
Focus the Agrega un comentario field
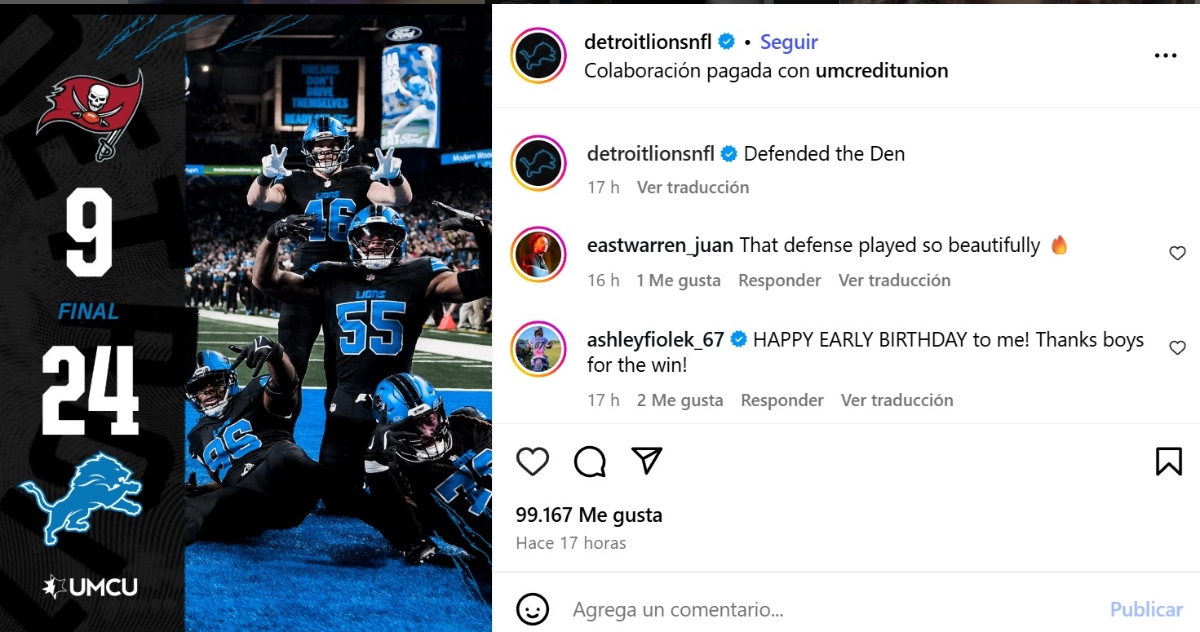(x=830, y=609)
